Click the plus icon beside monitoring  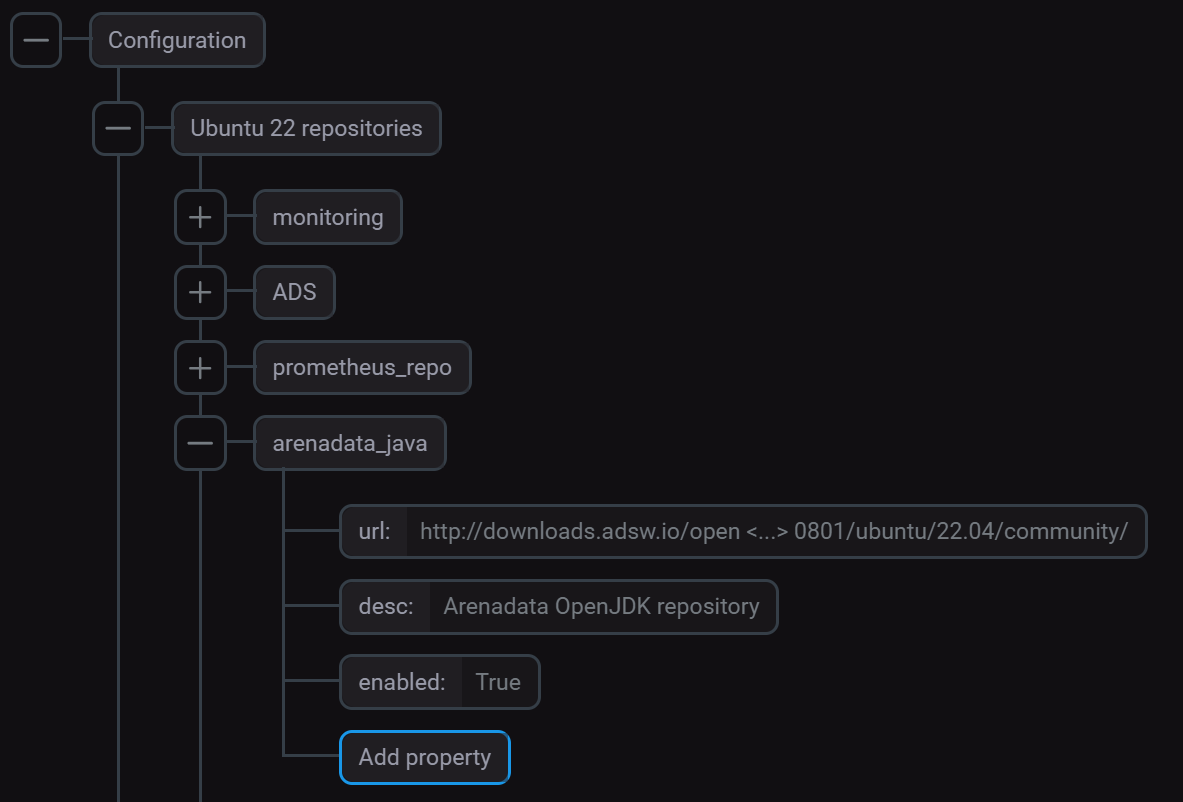(200, 217)
